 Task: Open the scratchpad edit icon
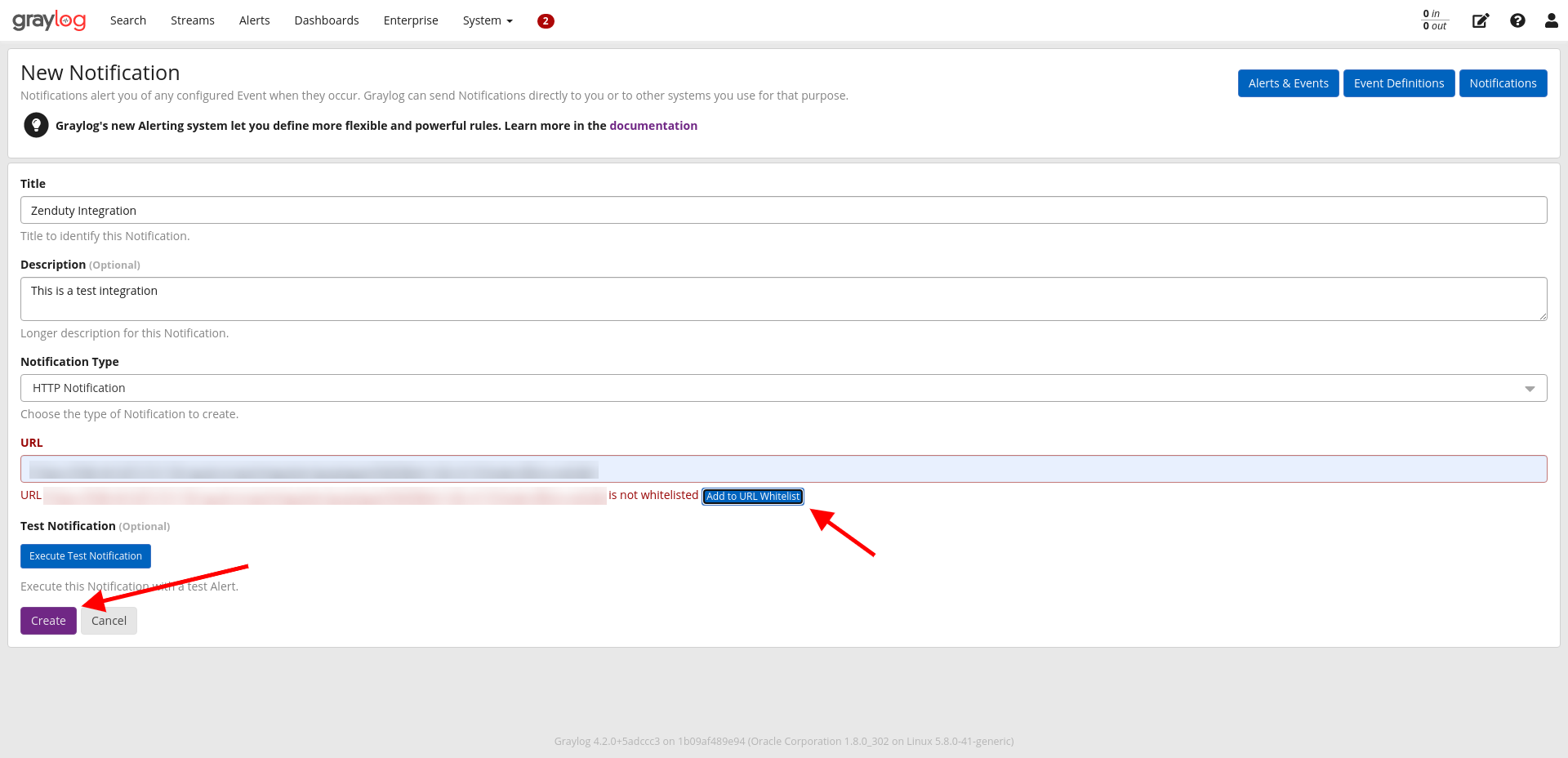tap(1480, 20)
